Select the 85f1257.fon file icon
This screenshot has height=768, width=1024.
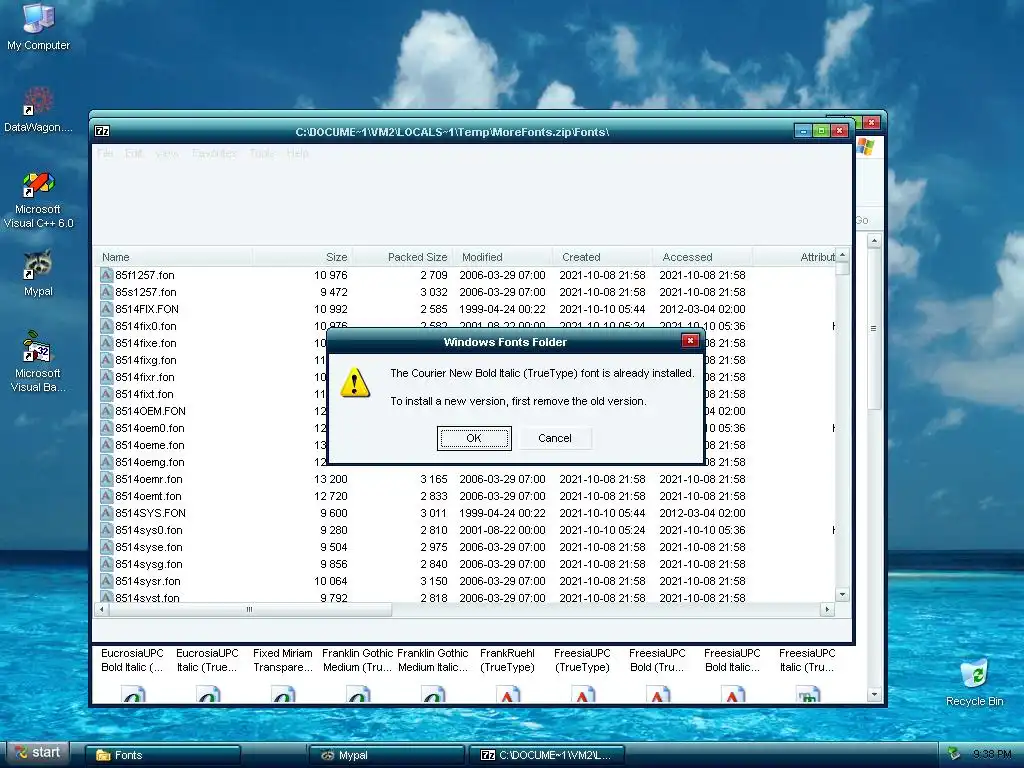[106, 275]
